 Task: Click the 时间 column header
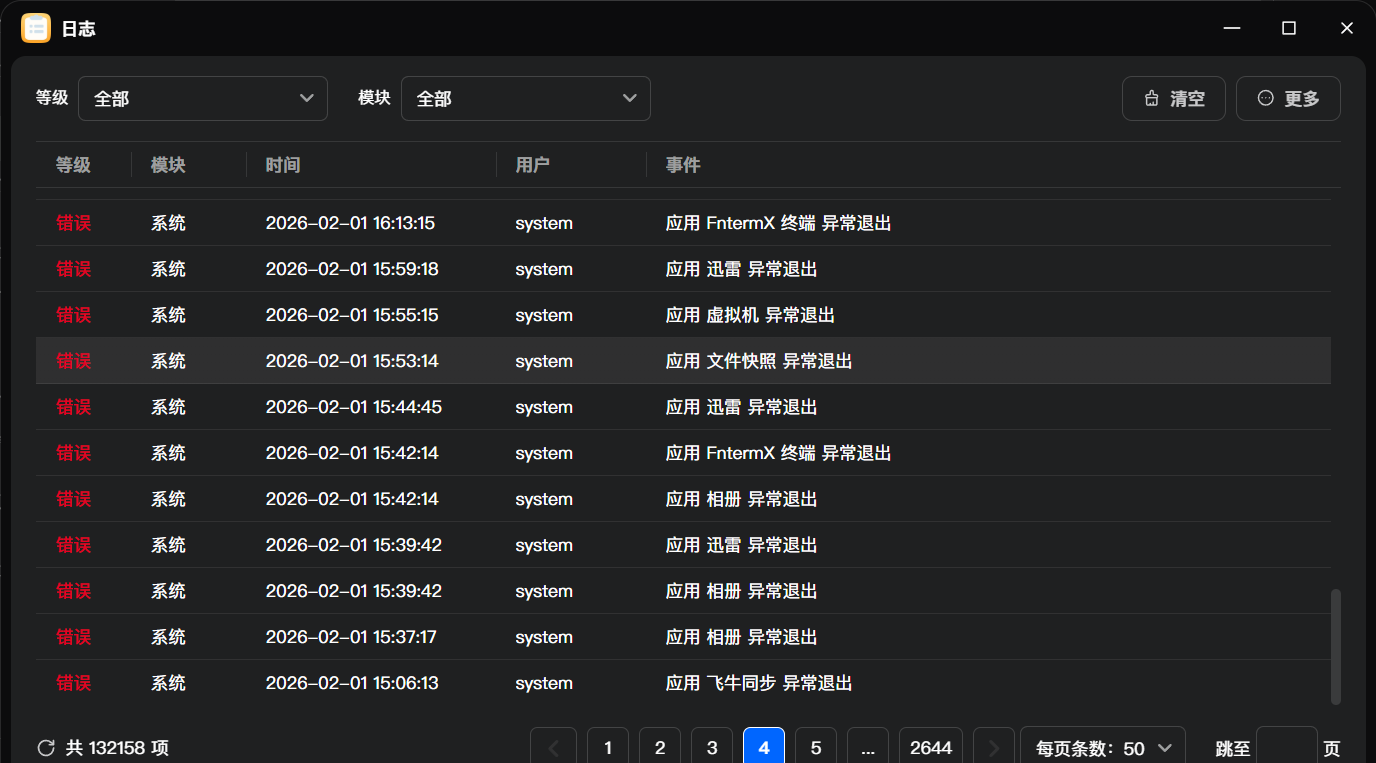[x=283, y=165]
